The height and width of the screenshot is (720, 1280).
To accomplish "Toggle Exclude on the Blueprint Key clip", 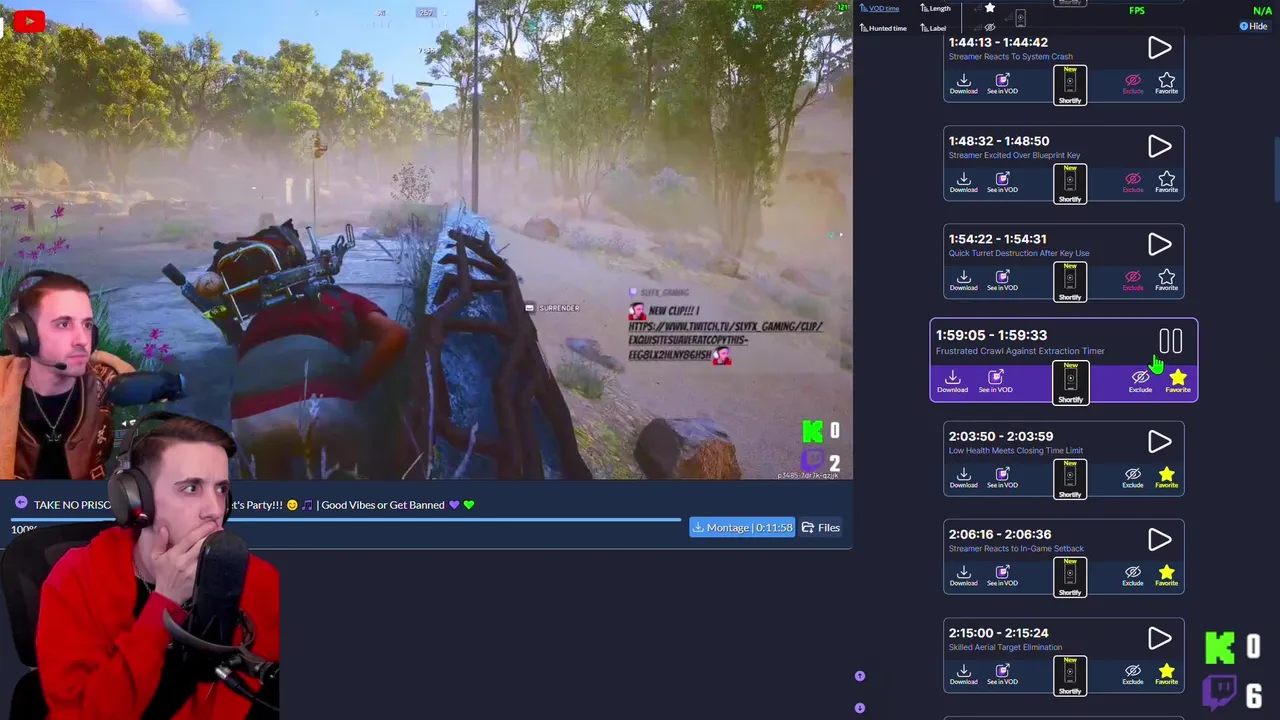I will point(1132,183).
